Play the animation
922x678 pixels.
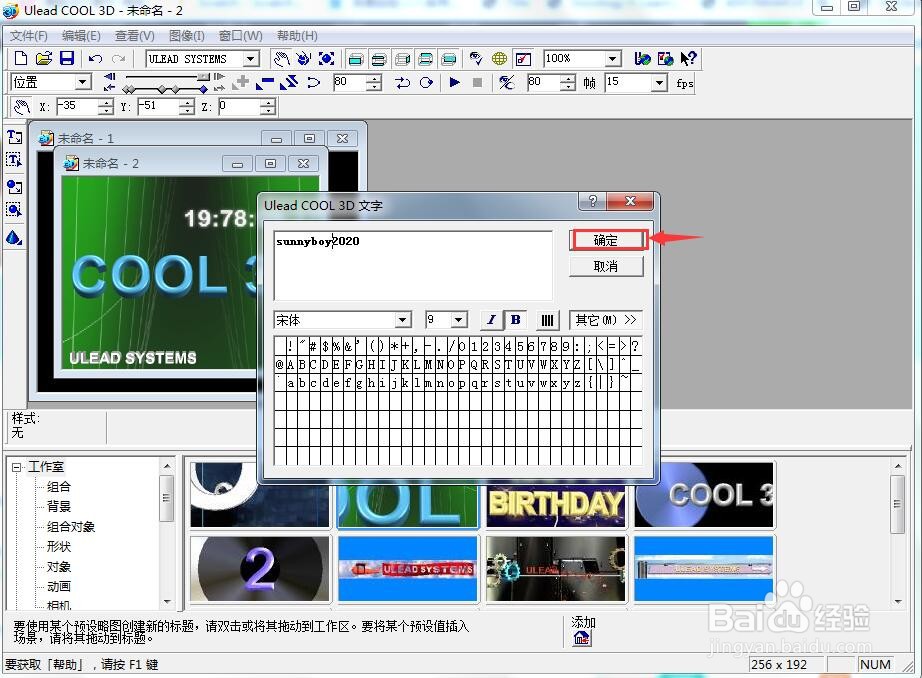(x=455, y=82)
